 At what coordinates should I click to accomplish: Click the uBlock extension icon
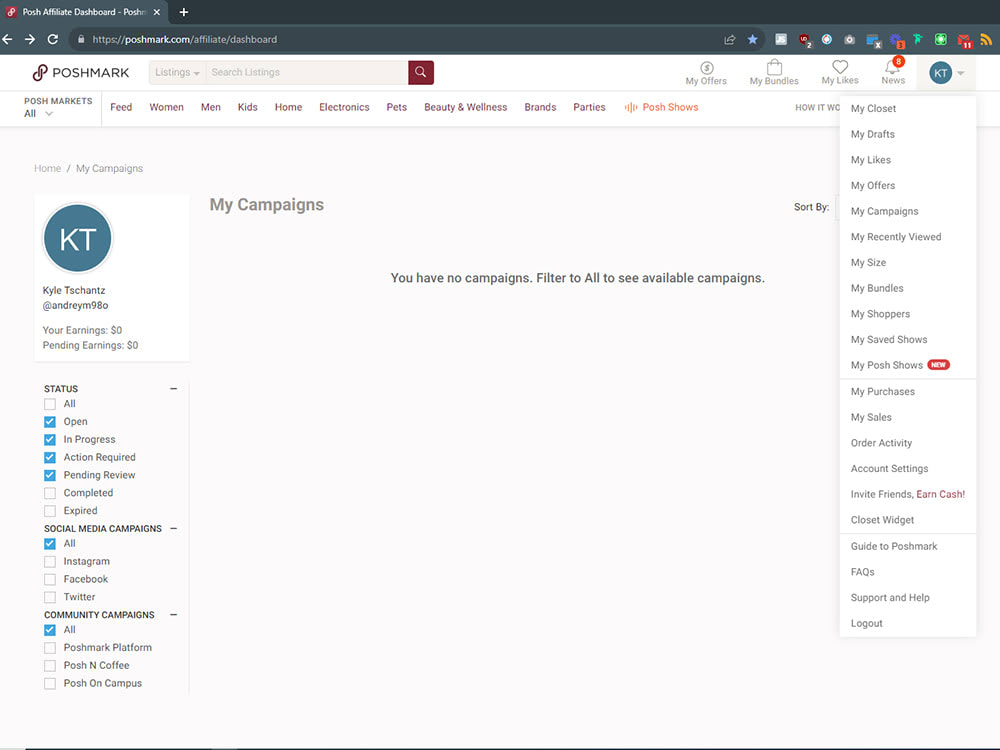click(805, 40)
